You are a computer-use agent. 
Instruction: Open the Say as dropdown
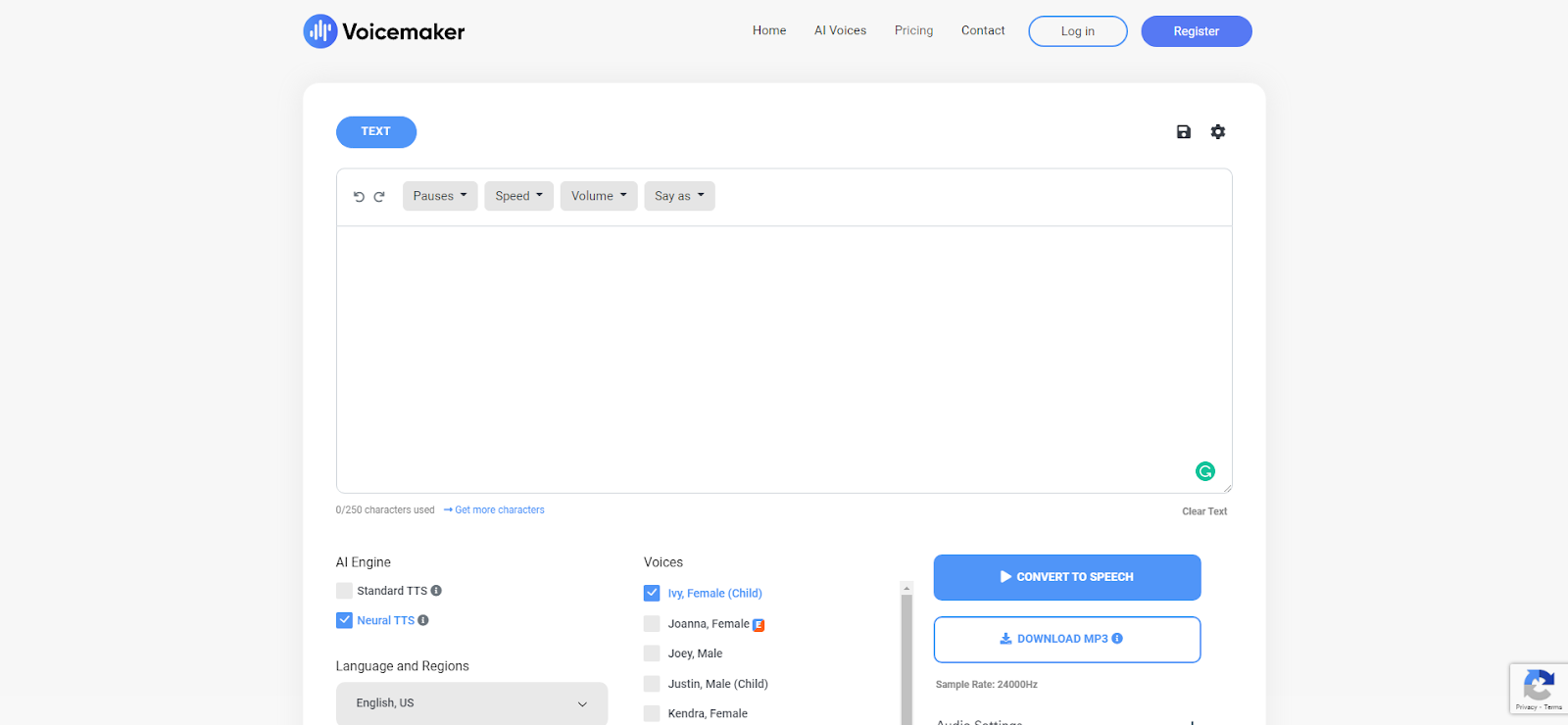[679, 196]
